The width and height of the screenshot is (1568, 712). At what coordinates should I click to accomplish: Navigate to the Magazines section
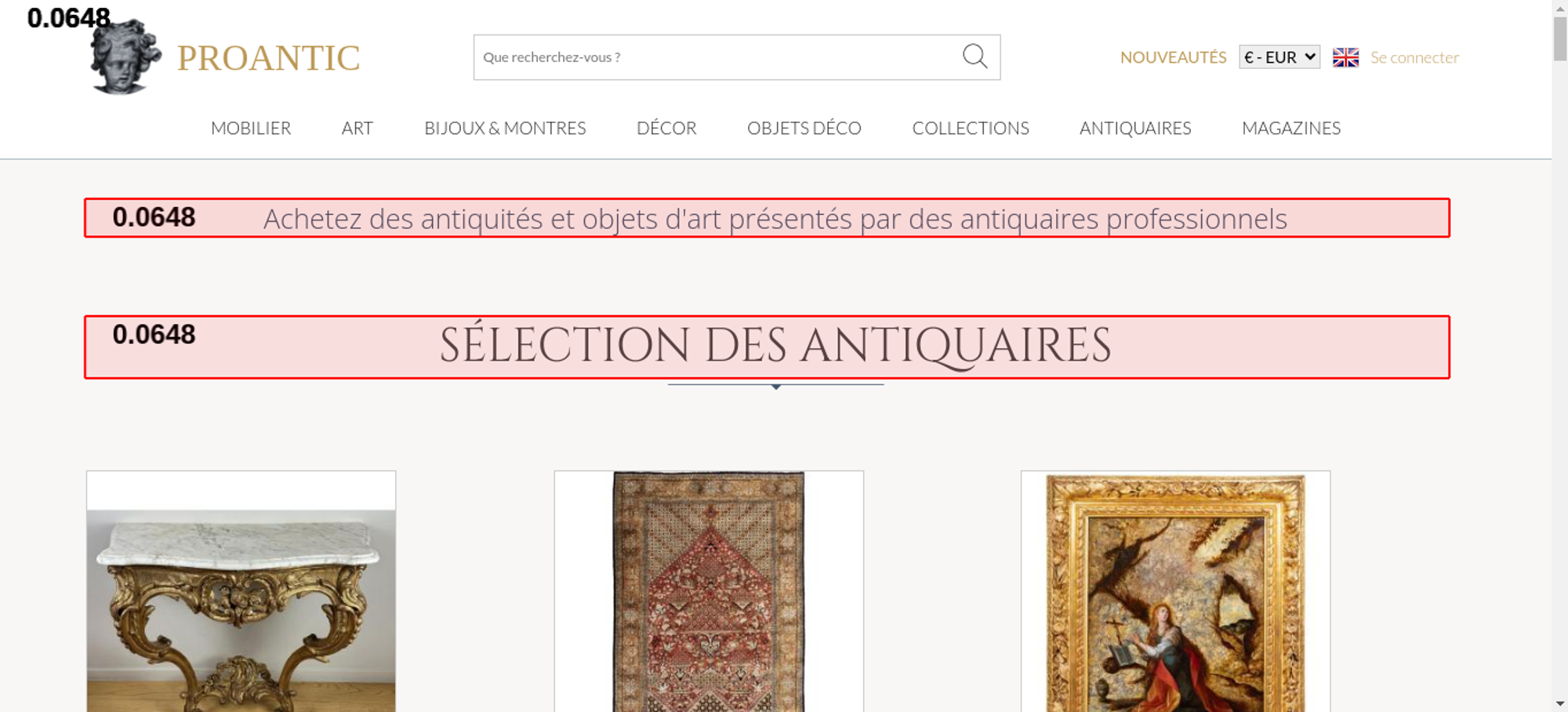point(1291,128)
